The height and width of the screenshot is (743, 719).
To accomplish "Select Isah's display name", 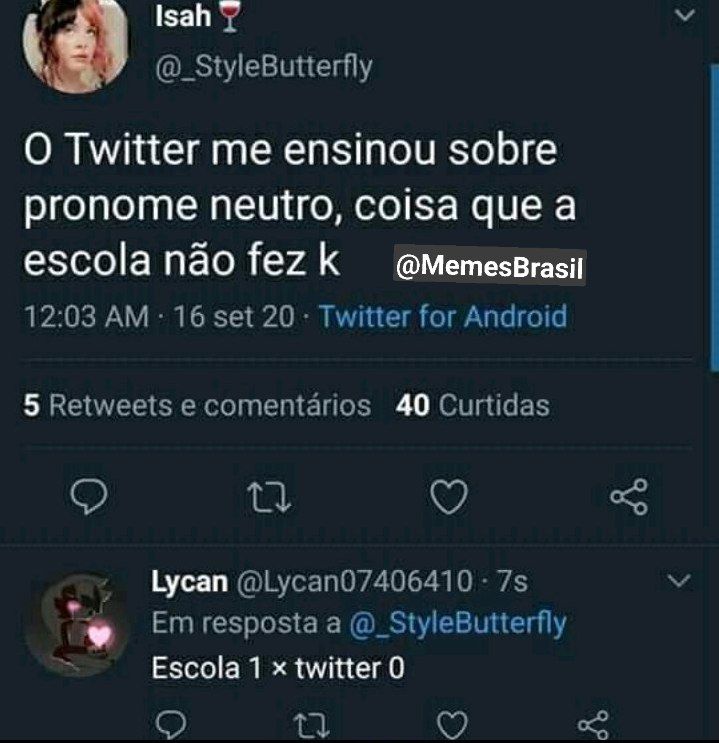I will (x=183, y=16).
